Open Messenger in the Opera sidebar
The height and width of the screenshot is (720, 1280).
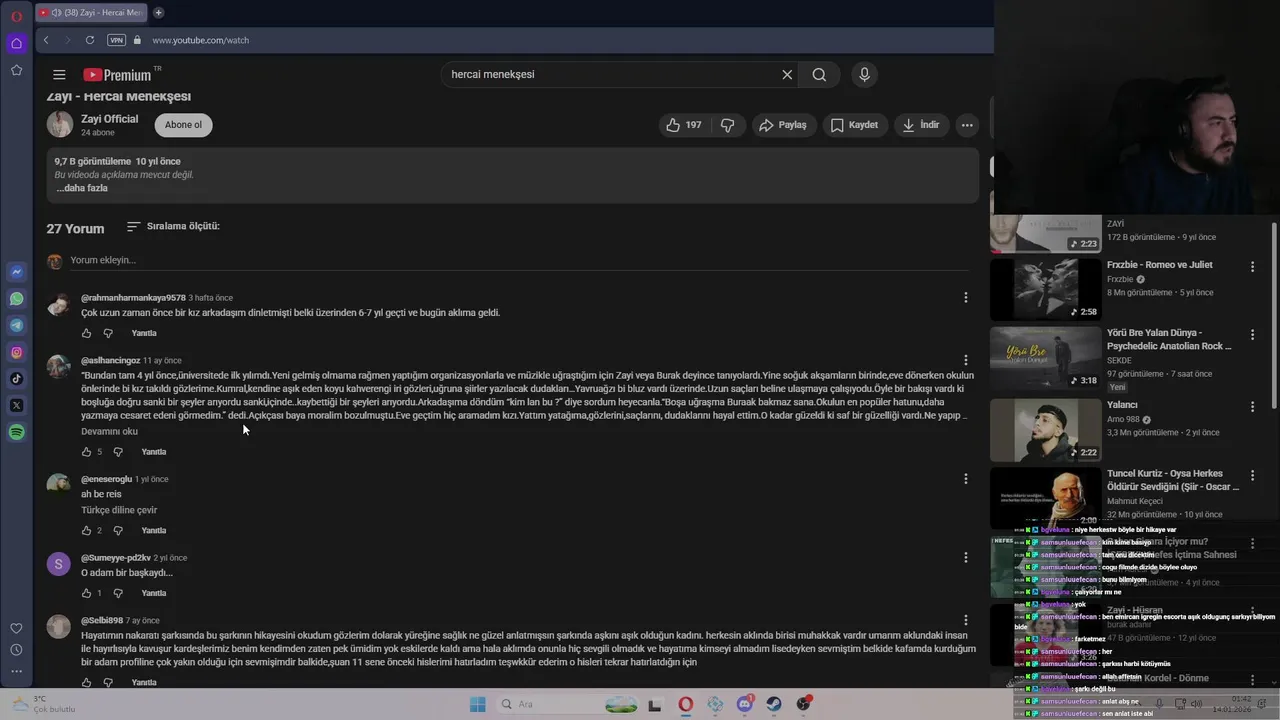click(x=16, y=272)
